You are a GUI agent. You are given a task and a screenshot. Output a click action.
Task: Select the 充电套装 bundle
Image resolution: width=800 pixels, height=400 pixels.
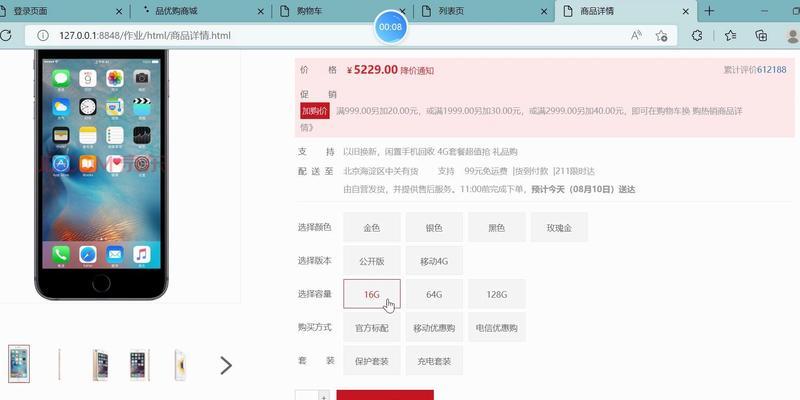tap(434, 361)
